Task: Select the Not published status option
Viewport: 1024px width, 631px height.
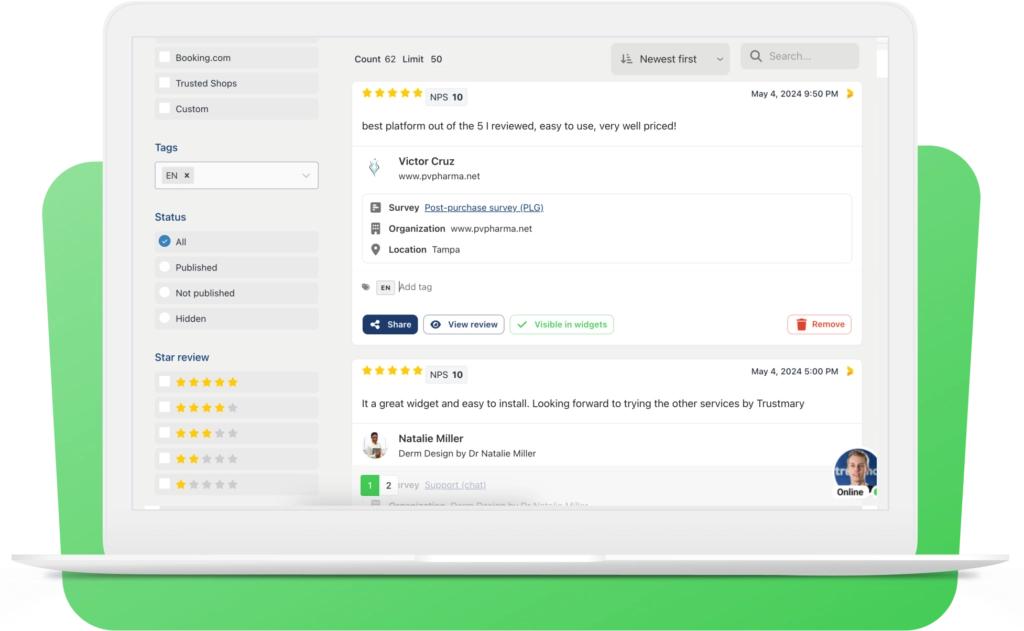Action: [165, 293]
